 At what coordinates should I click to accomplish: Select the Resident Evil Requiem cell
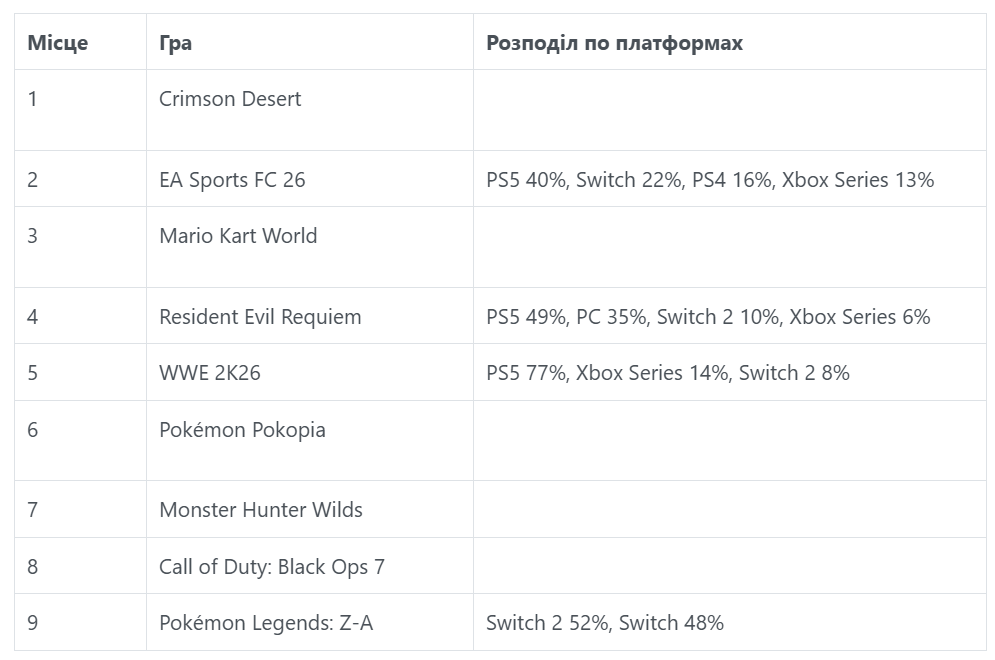[x=310, y=316]
